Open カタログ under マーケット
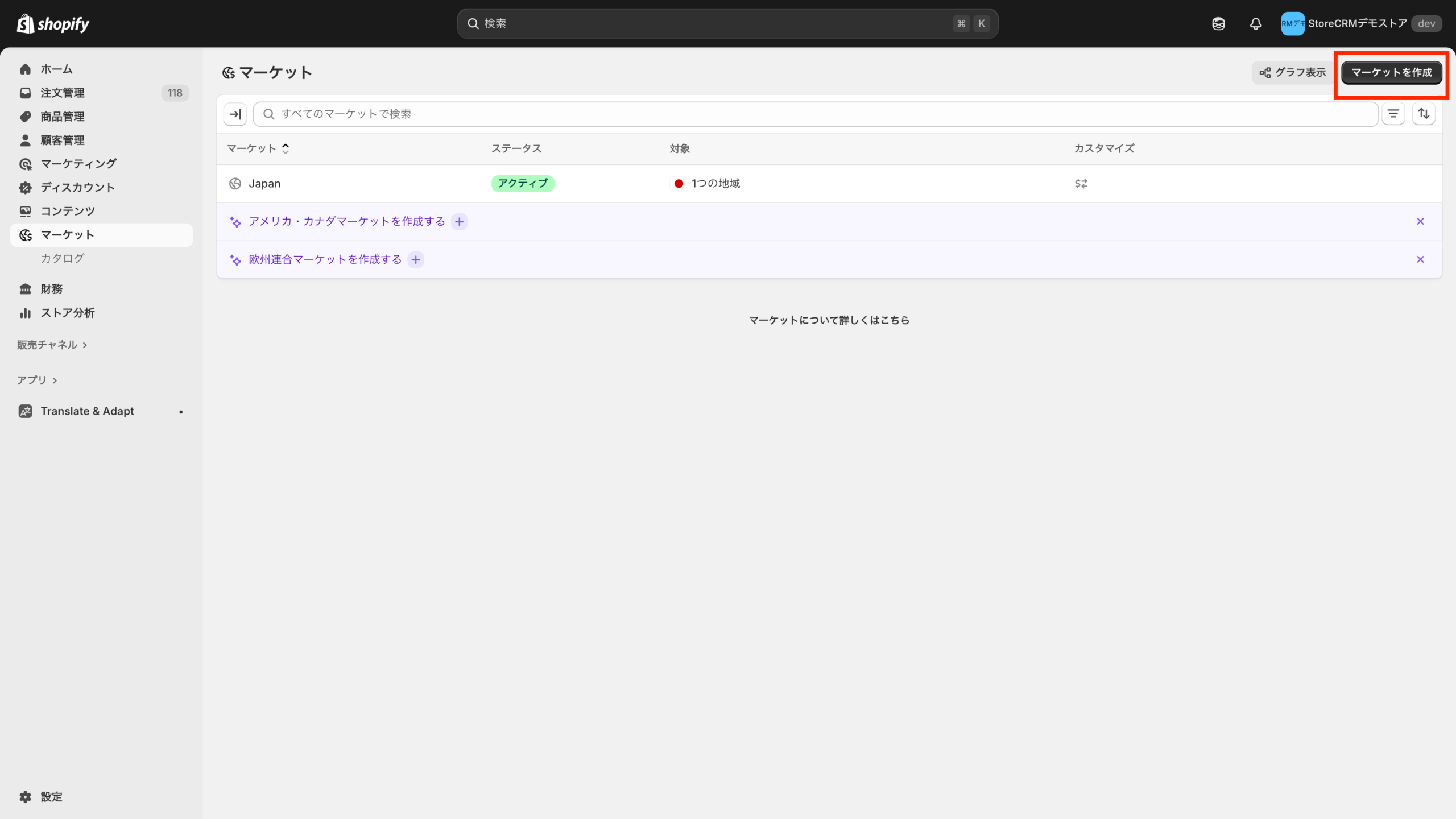 click(63, 258)
